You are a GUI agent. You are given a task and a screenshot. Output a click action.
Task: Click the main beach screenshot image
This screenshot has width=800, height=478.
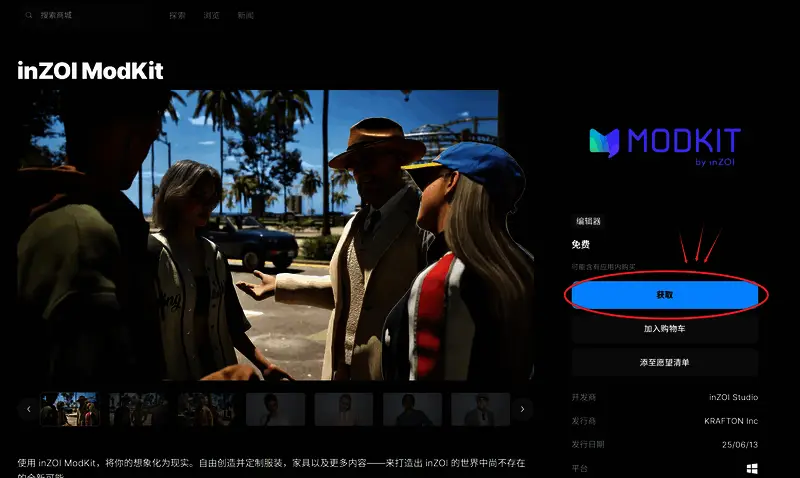coord(276,235)
